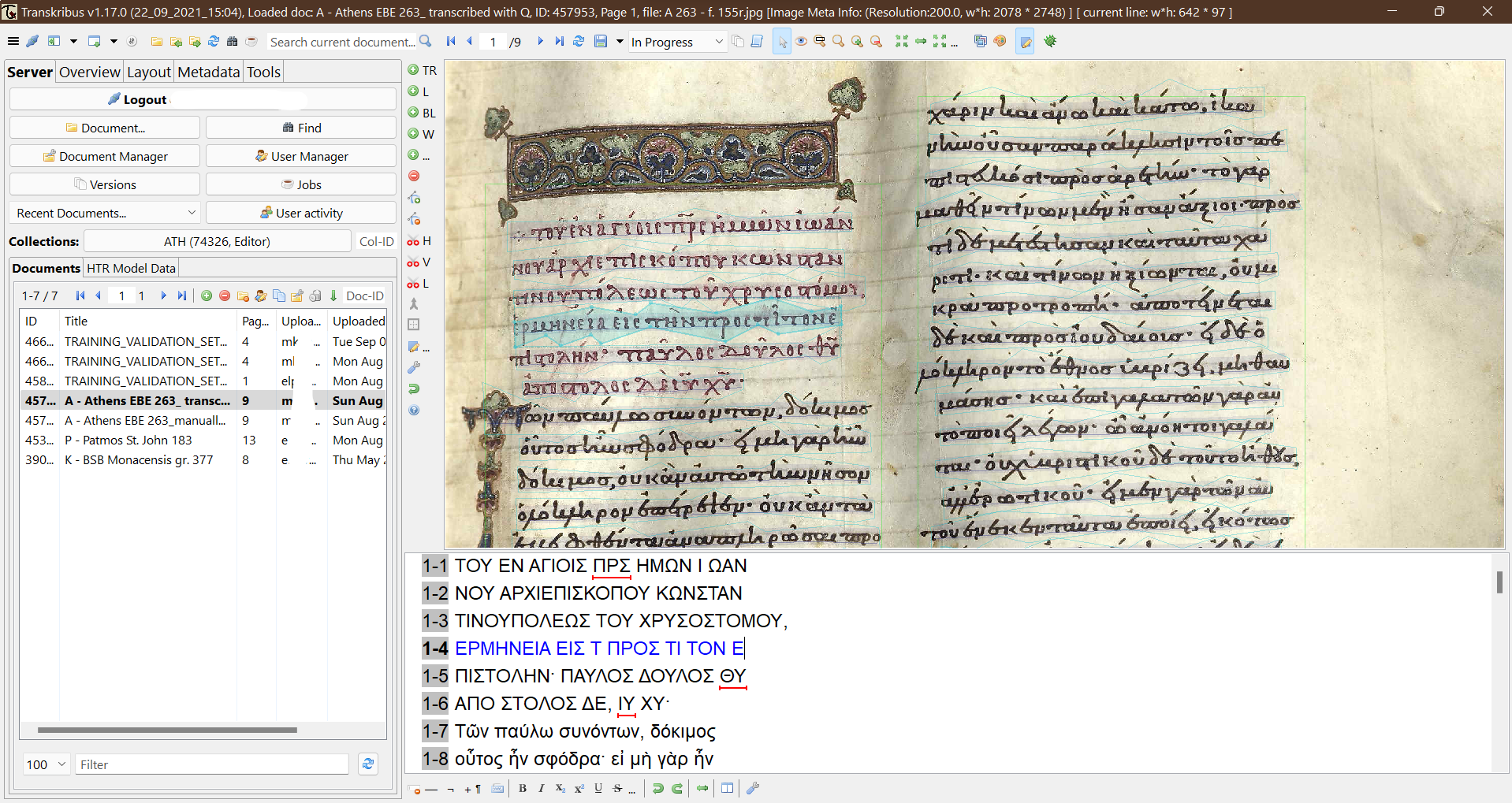The width and height of the screenshot is (1512, 803).
Task: Open the HTR Model Data tab
Action: [131, 268]
